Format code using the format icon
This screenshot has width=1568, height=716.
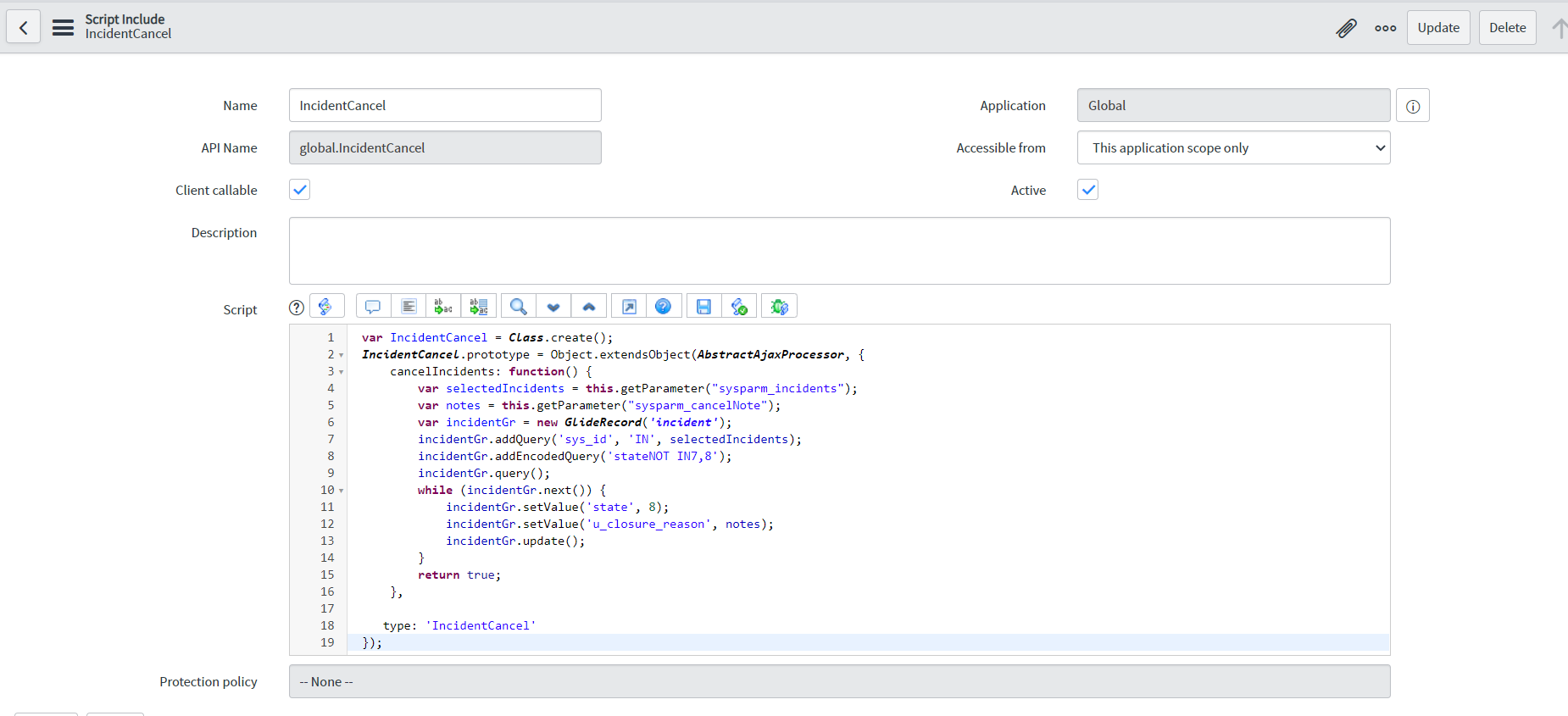pos(409,307)
